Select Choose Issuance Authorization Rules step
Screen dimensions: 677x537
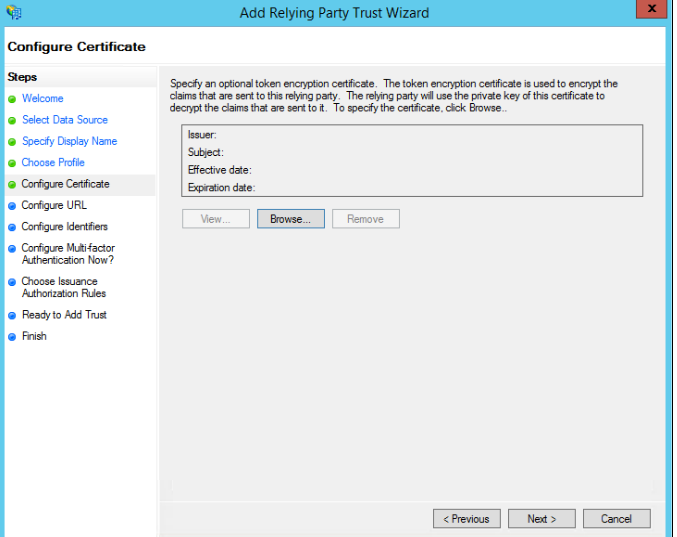click(x=63, y=288)
